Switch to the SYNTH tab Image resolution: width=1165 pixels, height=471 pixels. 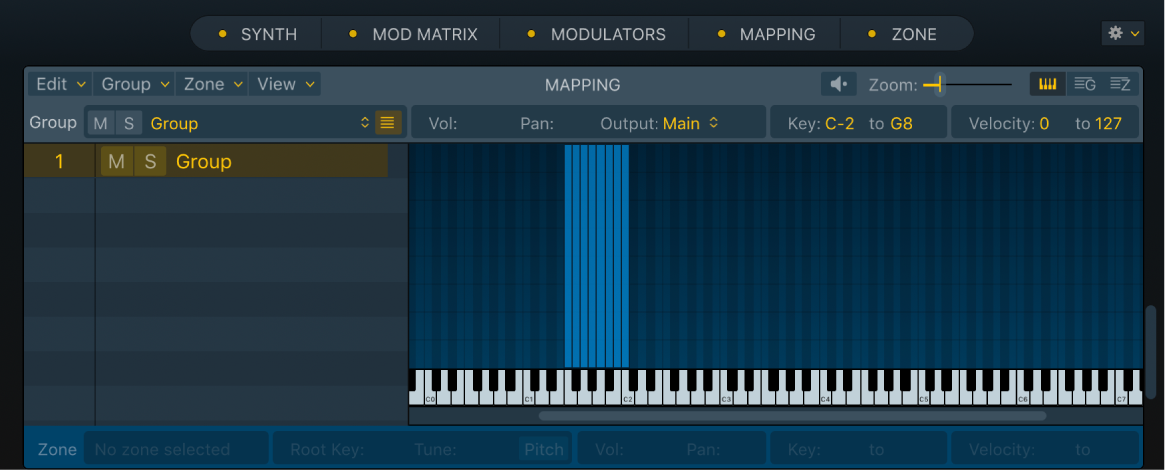tap(258, 34)
